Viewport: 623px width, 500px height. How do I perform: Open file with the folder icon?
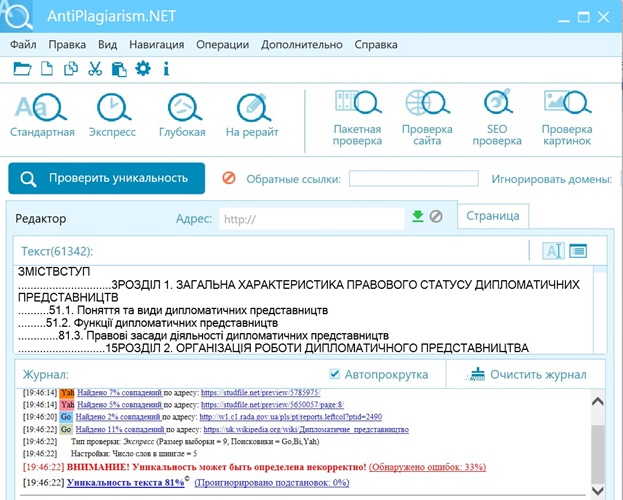pyautogui.click(x=22, y=69)
